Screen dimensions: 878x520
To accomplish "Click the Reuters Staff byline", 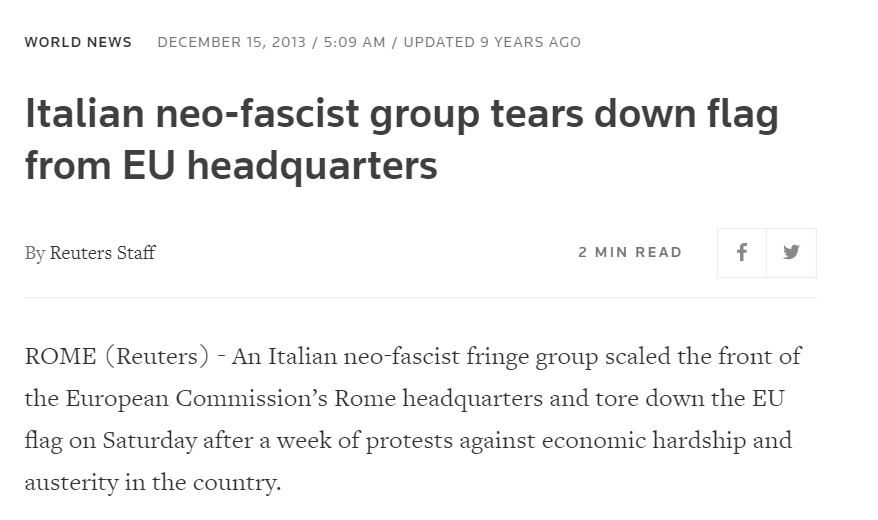I will (102, 252).
